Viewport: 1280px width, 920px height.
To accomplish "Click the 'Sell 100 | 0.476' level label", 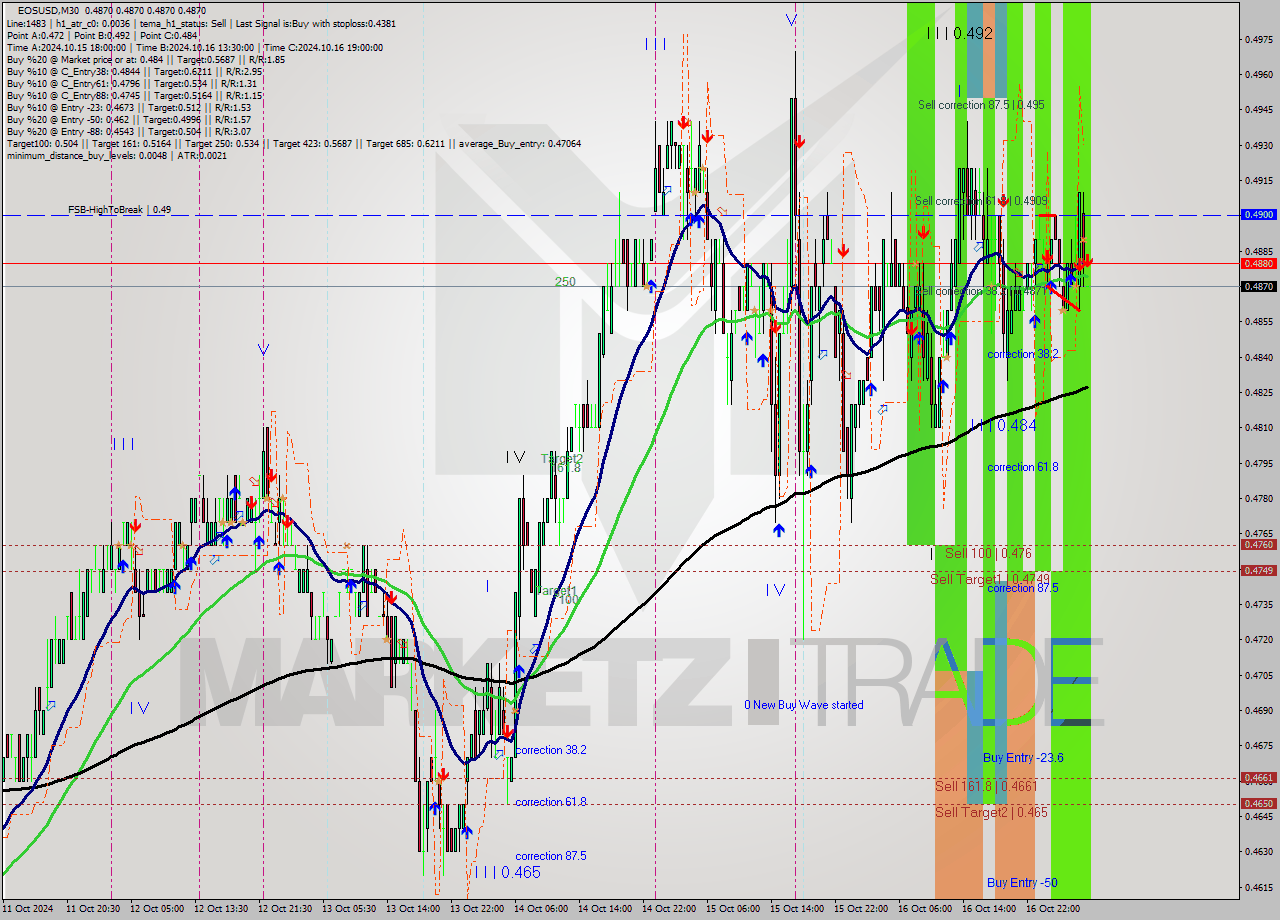I will [x=988, y=553].
